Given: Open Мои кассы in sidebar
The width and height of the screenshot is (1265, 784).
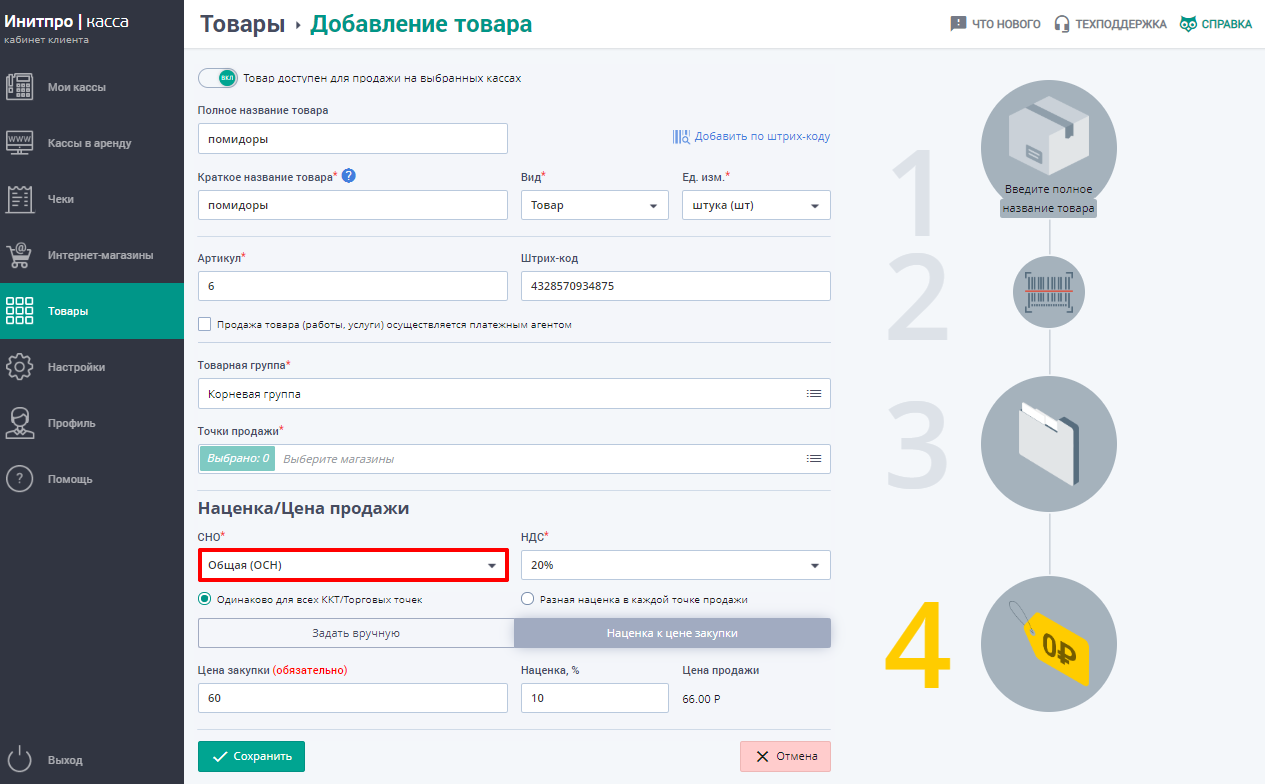Looking at the screenshot, I should click(92, 87).
